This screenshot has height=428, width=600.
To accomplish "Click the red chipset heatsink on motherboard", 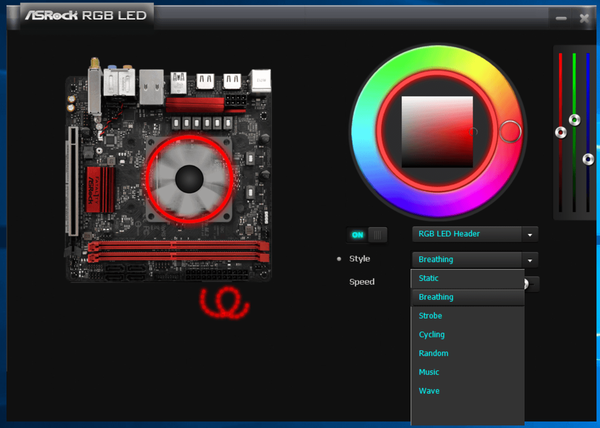I will [x=99, y=187].
